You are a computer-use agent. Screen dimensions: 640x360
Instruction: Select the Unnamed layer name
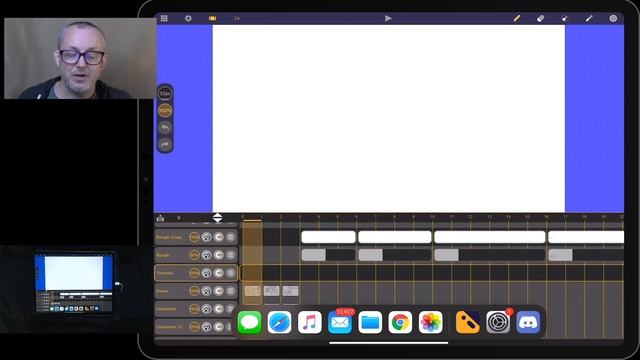pyautogui.click(x=166, y=309)
